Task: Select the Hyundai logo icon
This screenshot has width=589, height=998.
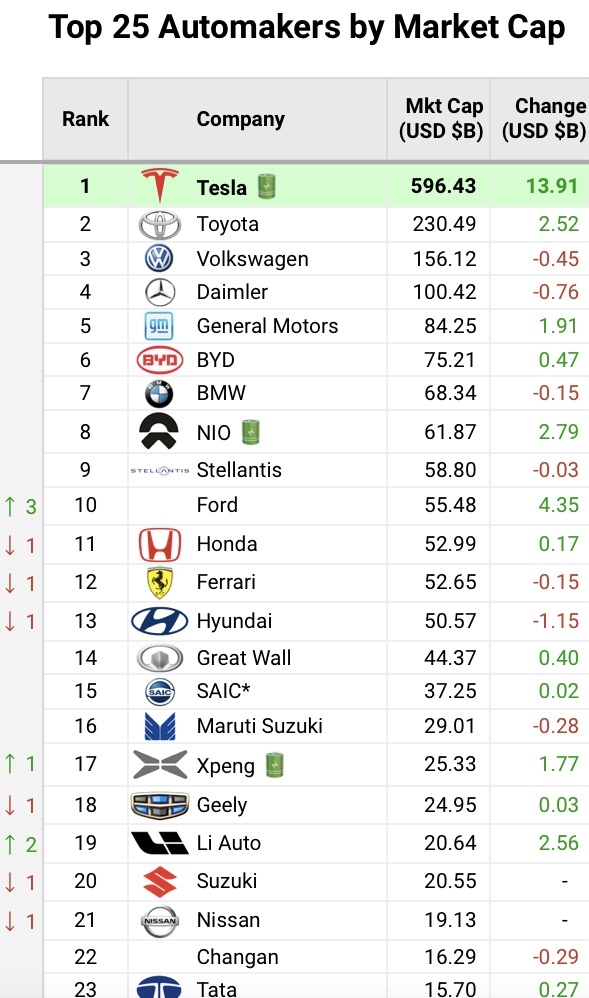Action: (x=159, y=621)
